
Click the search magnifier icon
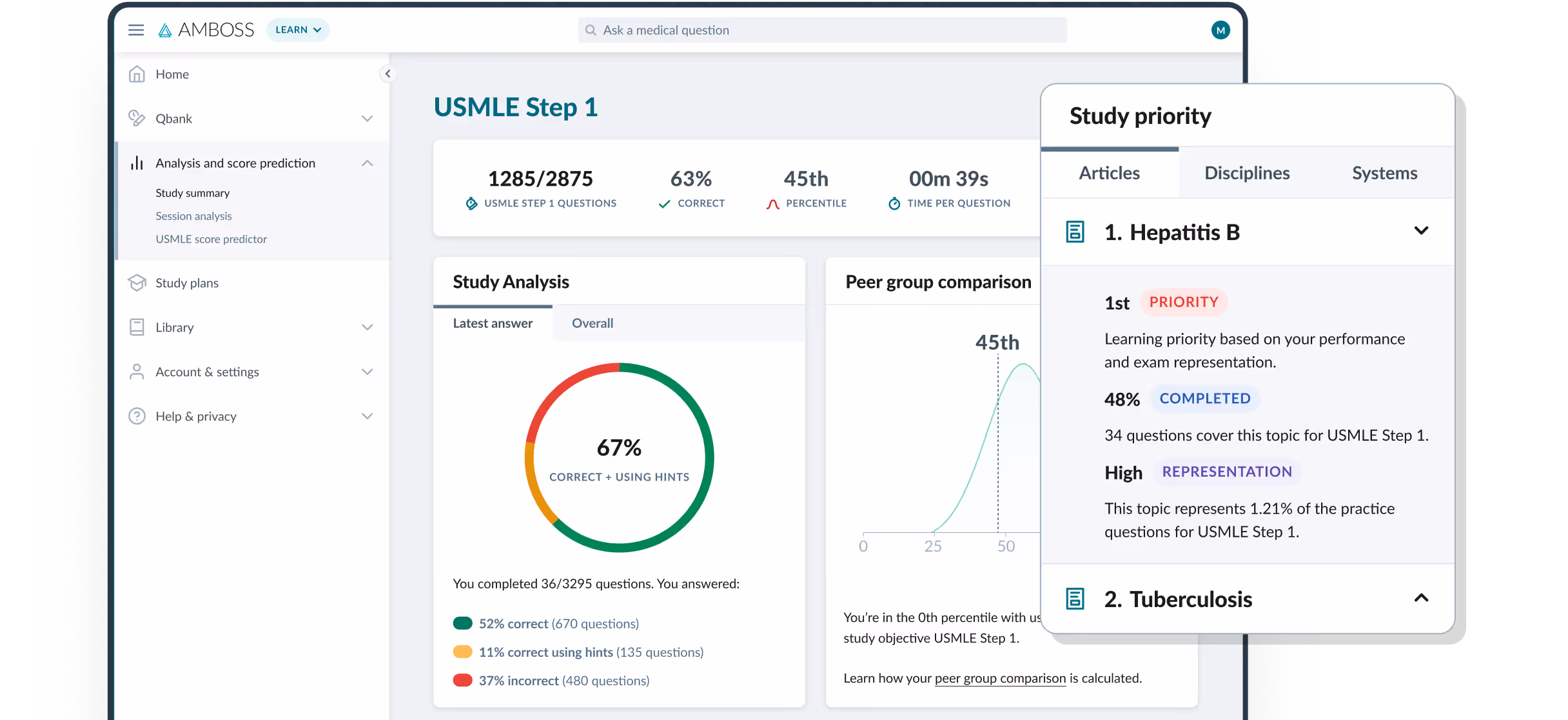(590, 30)
